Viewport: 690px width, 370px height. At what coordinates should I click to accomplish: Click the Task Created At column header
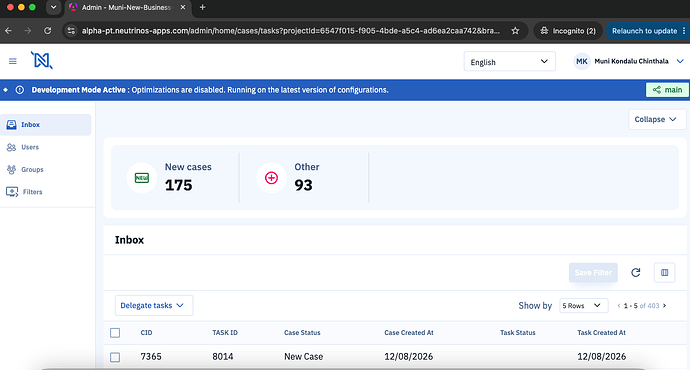(x=602, y=333)
